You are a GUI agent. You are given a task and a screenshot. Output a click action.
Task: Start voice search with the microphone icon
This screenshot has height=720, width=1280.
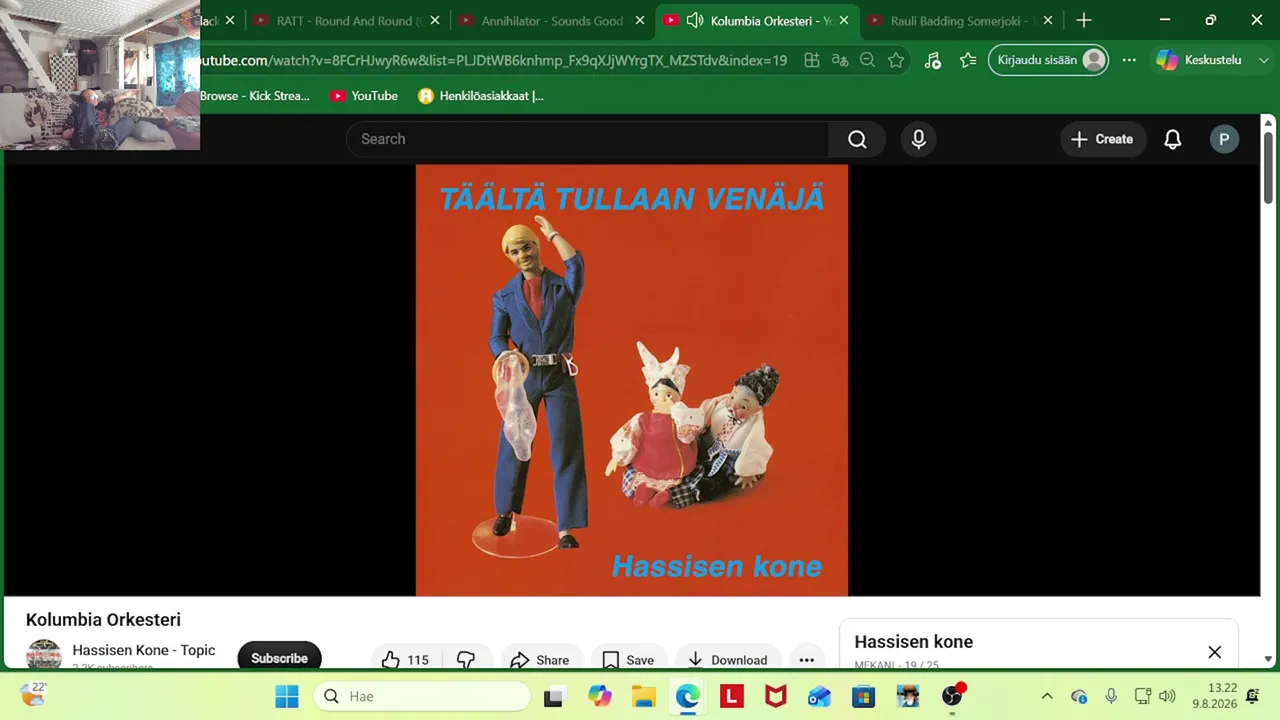coord(919,139)
